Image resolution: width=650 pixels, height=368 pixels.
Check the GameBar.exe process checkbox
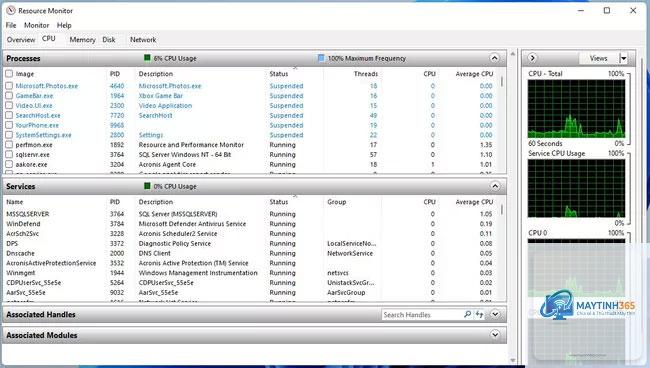(x=9, y=96)
